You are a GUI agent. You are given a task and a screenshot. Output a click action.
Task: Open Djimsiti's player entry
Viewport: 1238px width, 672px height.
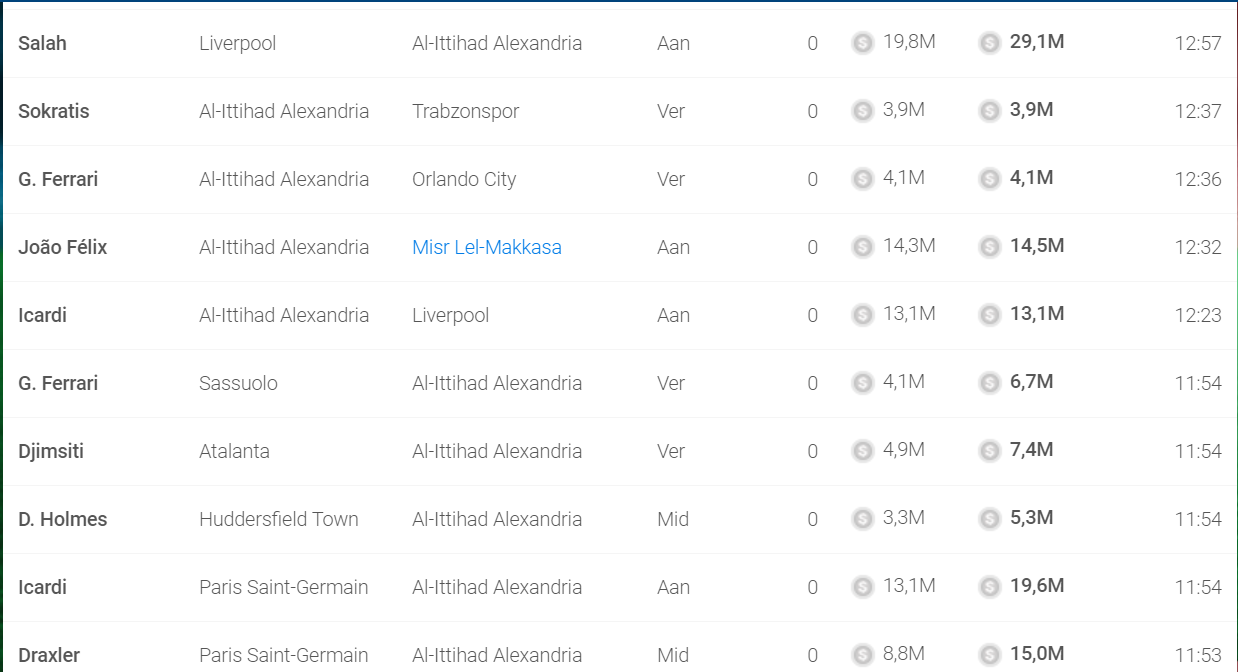click(51, 451)
